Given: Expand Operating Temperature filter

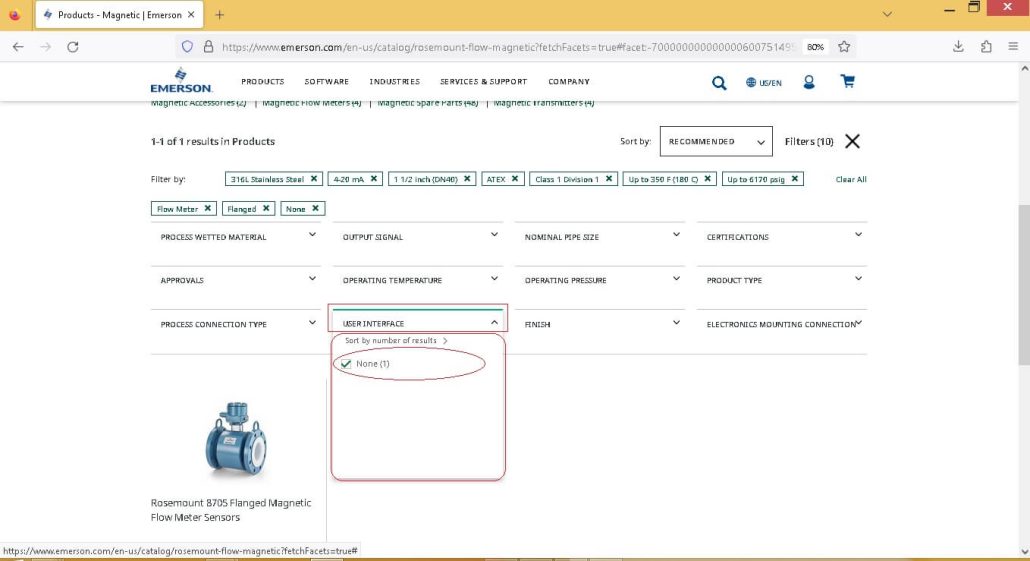Looking at the screenshot, I should [x=418, y=280].
